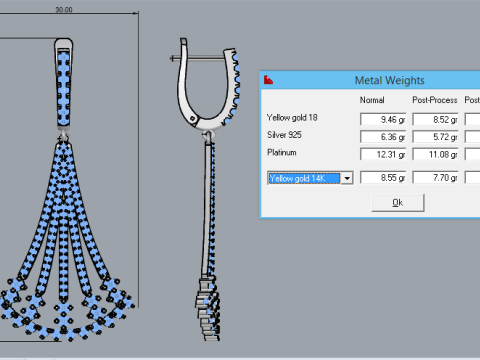Click Yellow gold 18 Normal field 9.46 gr
The width and height of the screenshot is (480, 360).
pos(383,119)
